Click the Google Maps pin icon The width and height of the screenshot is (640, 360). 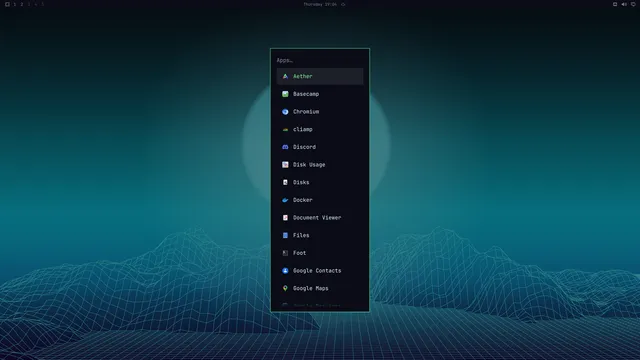tap(285, 288)
